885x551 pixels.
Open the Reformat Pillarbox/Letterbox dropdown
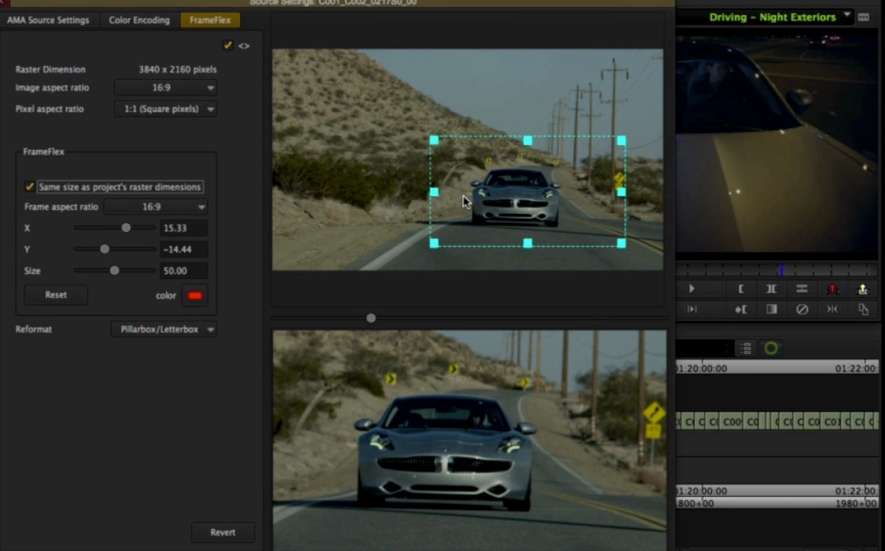pyautogui.click(x=164, y=329)
